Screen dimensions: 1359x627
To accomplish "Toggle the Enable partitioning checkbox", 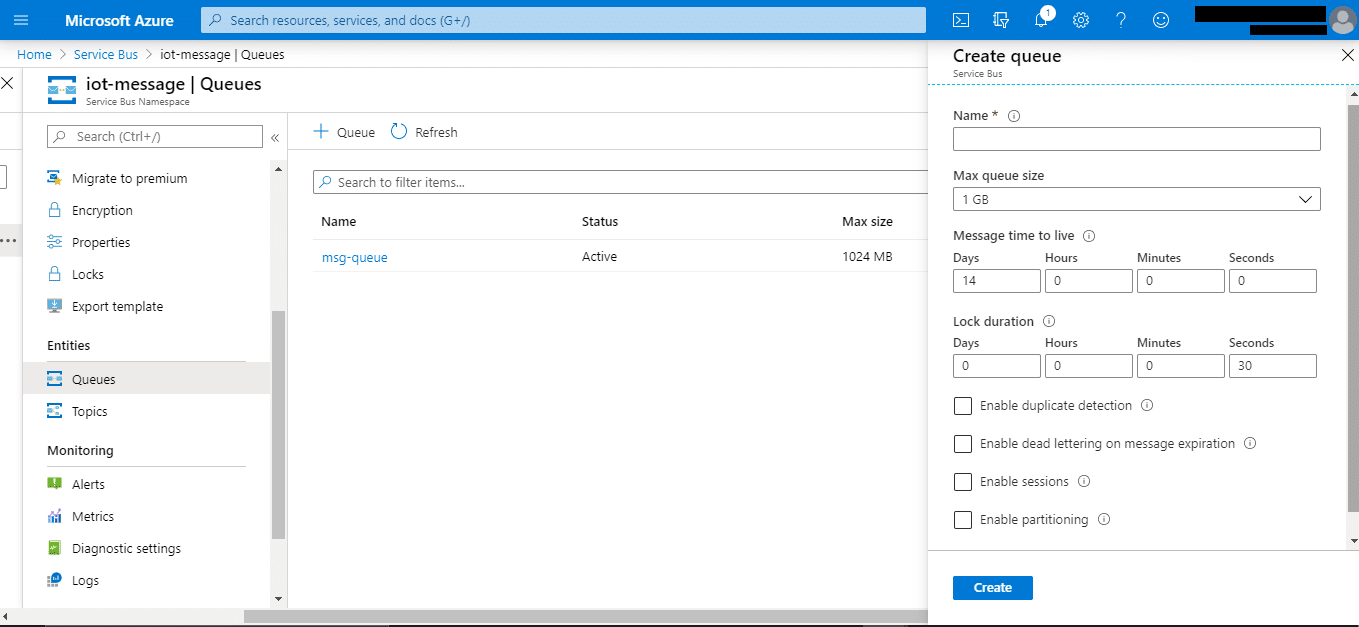I will click(963, 520).
